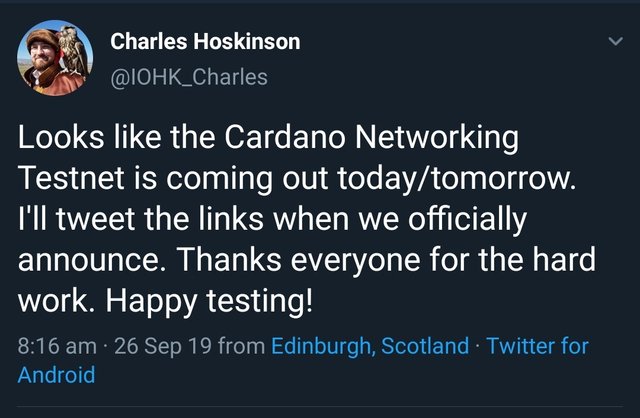Visit the @IOHK_Charles handle
Image resolution: width=640 pixels, height=418 pixels.
(188, 75)
